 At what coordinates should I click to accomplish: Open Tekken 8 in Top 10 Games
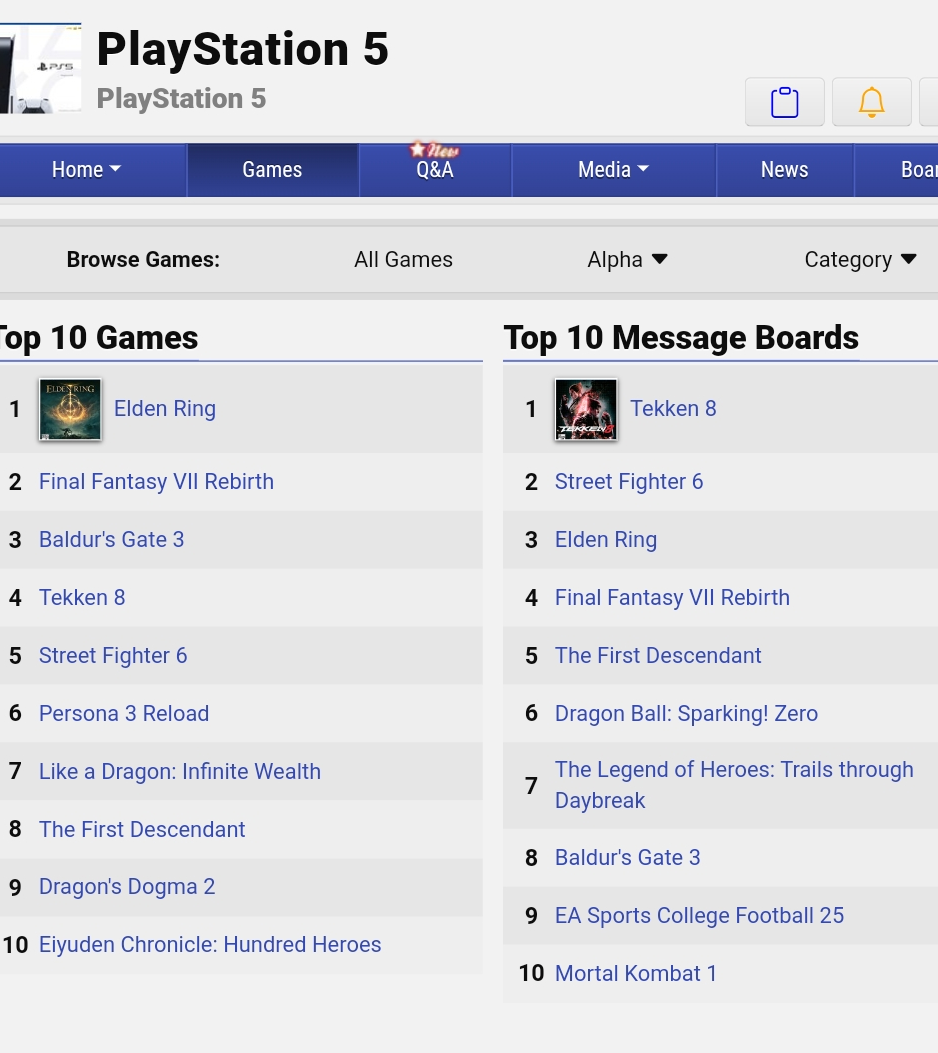[82, 597]
